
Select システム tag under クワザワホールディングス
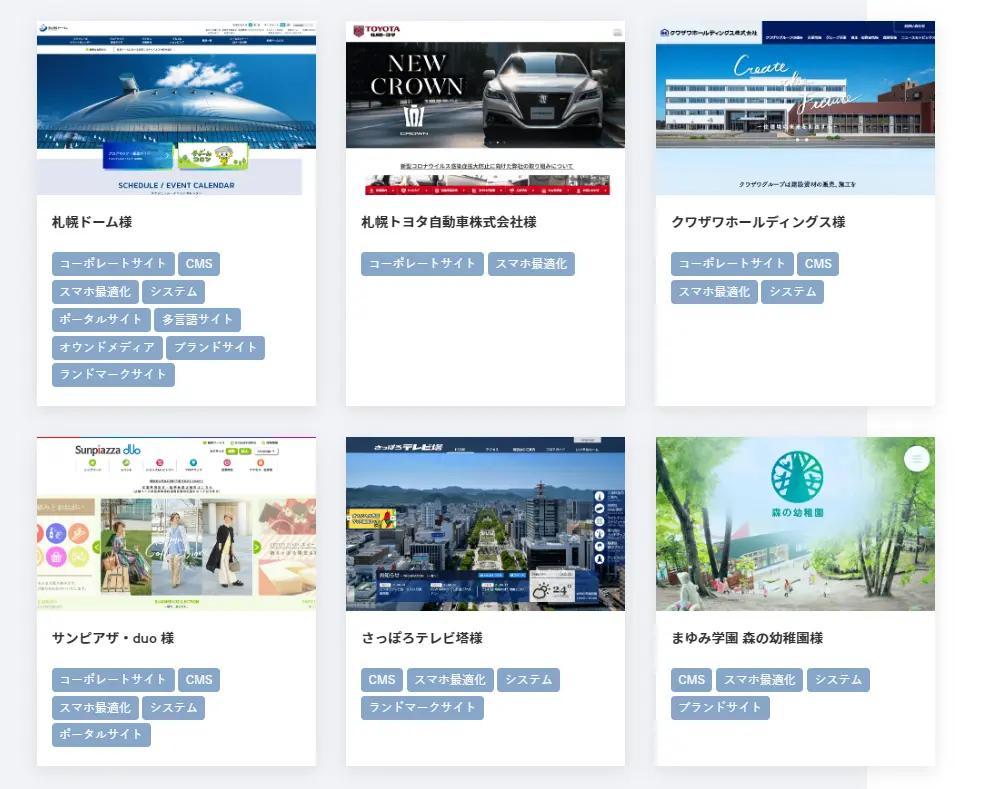[792, 291]
